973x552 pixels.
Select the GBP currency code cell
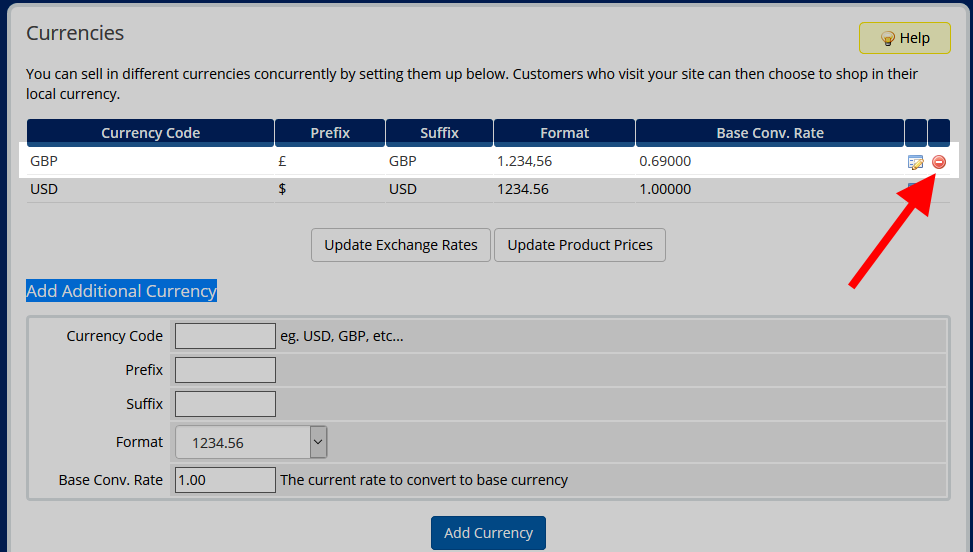click(45, 161)
